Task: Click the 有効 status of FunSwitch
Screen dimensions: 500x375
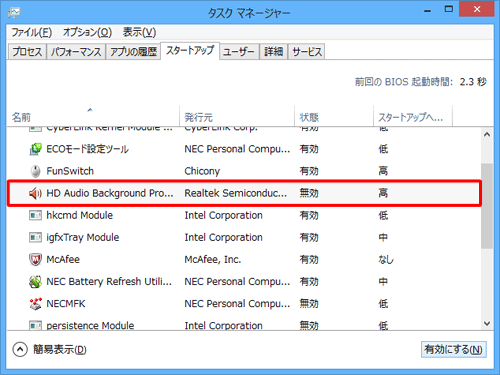Action: [309, 171]
